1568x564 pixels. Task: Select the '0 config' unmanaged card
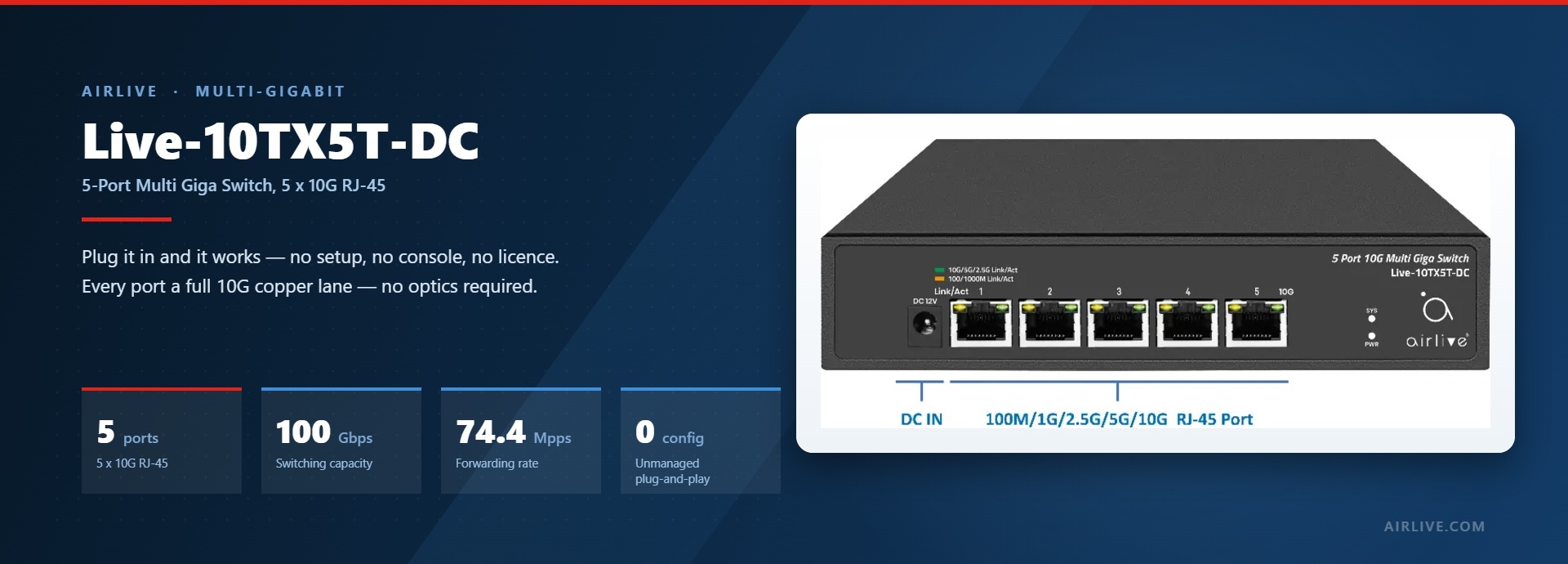701,441
